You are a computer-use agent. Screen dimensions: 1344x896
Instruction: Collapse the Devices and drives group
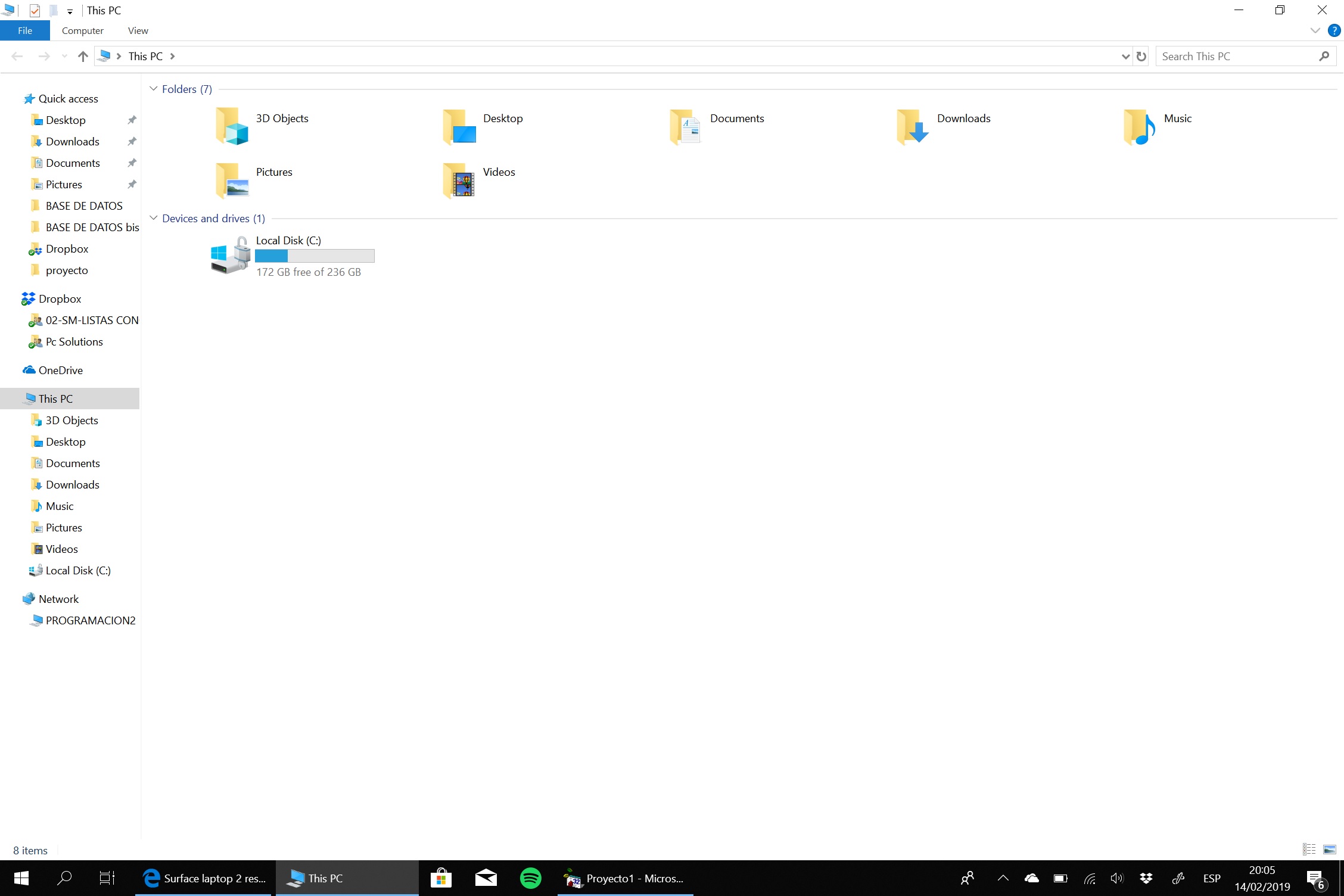point(154,218)
